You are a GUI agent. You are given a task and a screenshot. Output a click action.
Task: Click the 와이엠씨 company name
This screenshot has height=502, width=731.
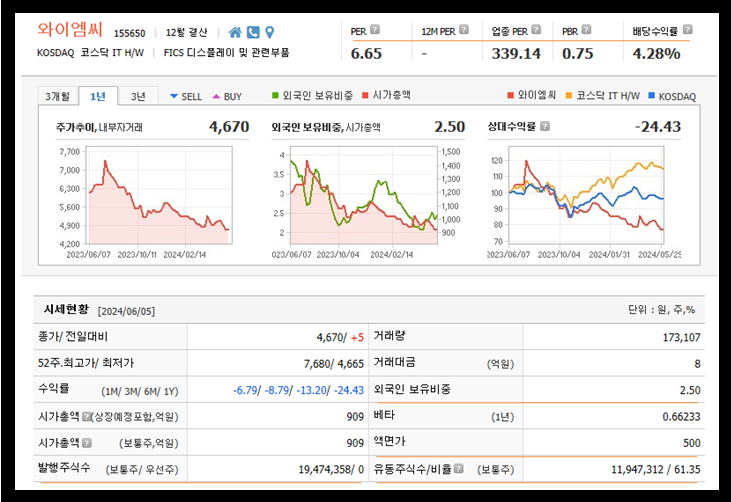pyautogui.click(x=70, y=29)
